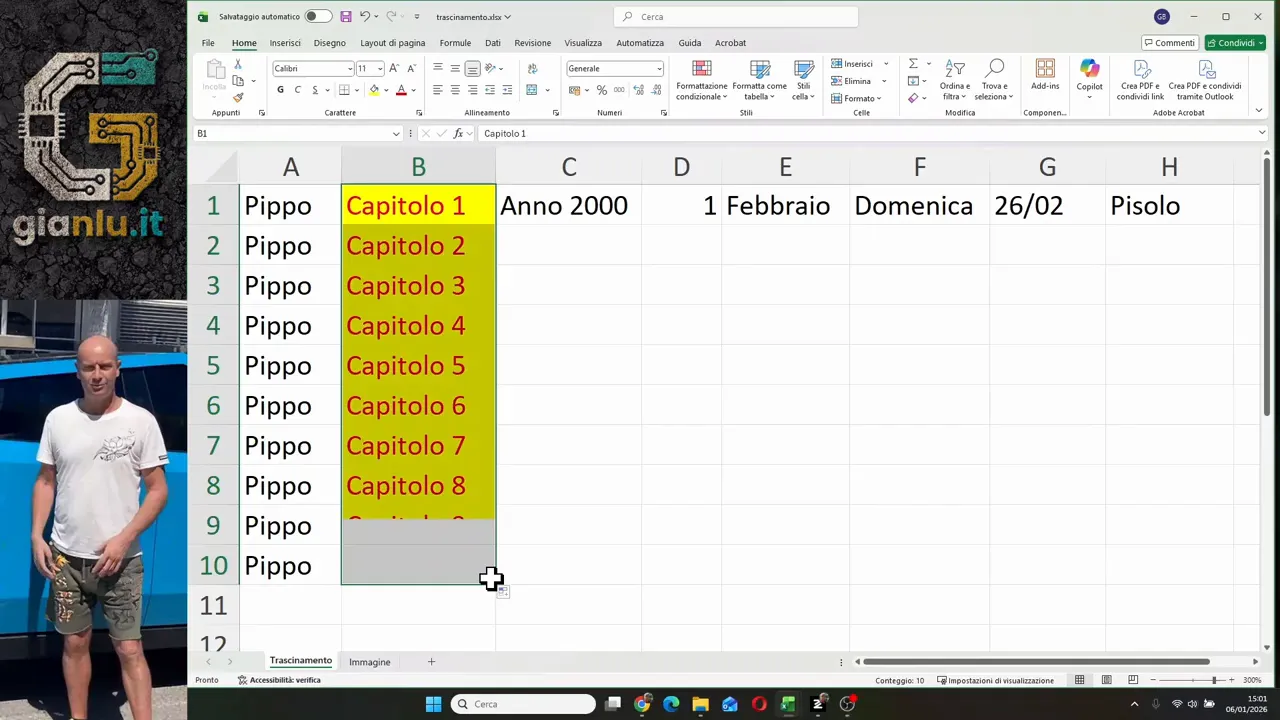
Task: Expand the Name Box dropdown arrow
Action: [x=396, y=133]
